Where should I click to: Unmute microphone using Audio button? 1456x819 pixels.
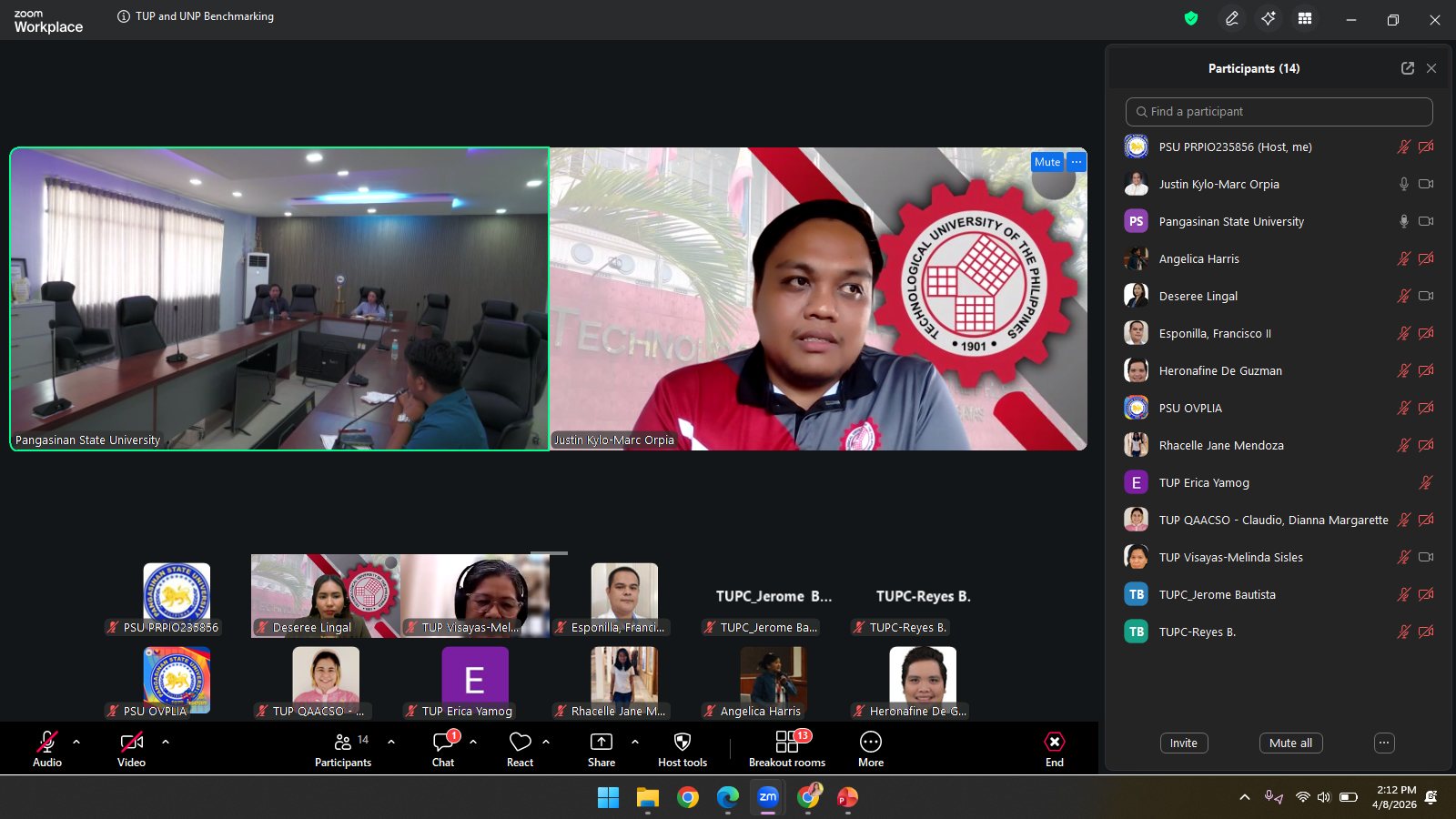(x=47, y=749)
